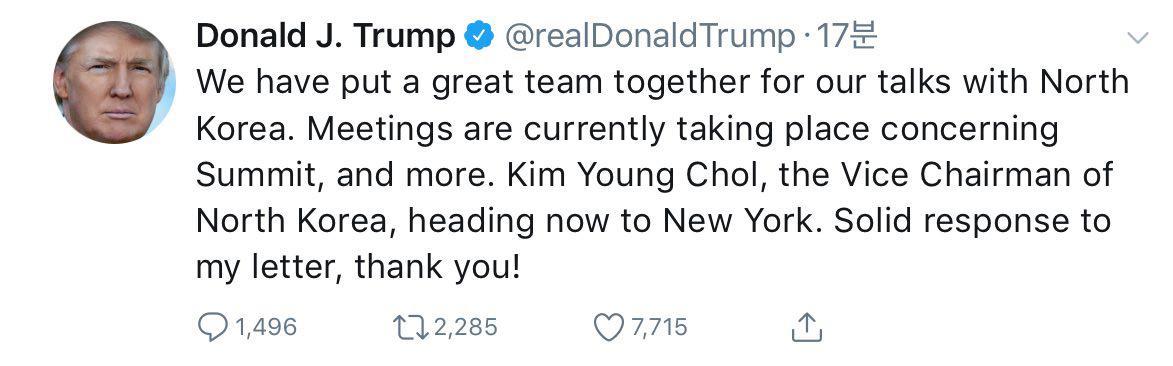
Task: View the 1,496 replies count
Action: click(x=266, y=328)
